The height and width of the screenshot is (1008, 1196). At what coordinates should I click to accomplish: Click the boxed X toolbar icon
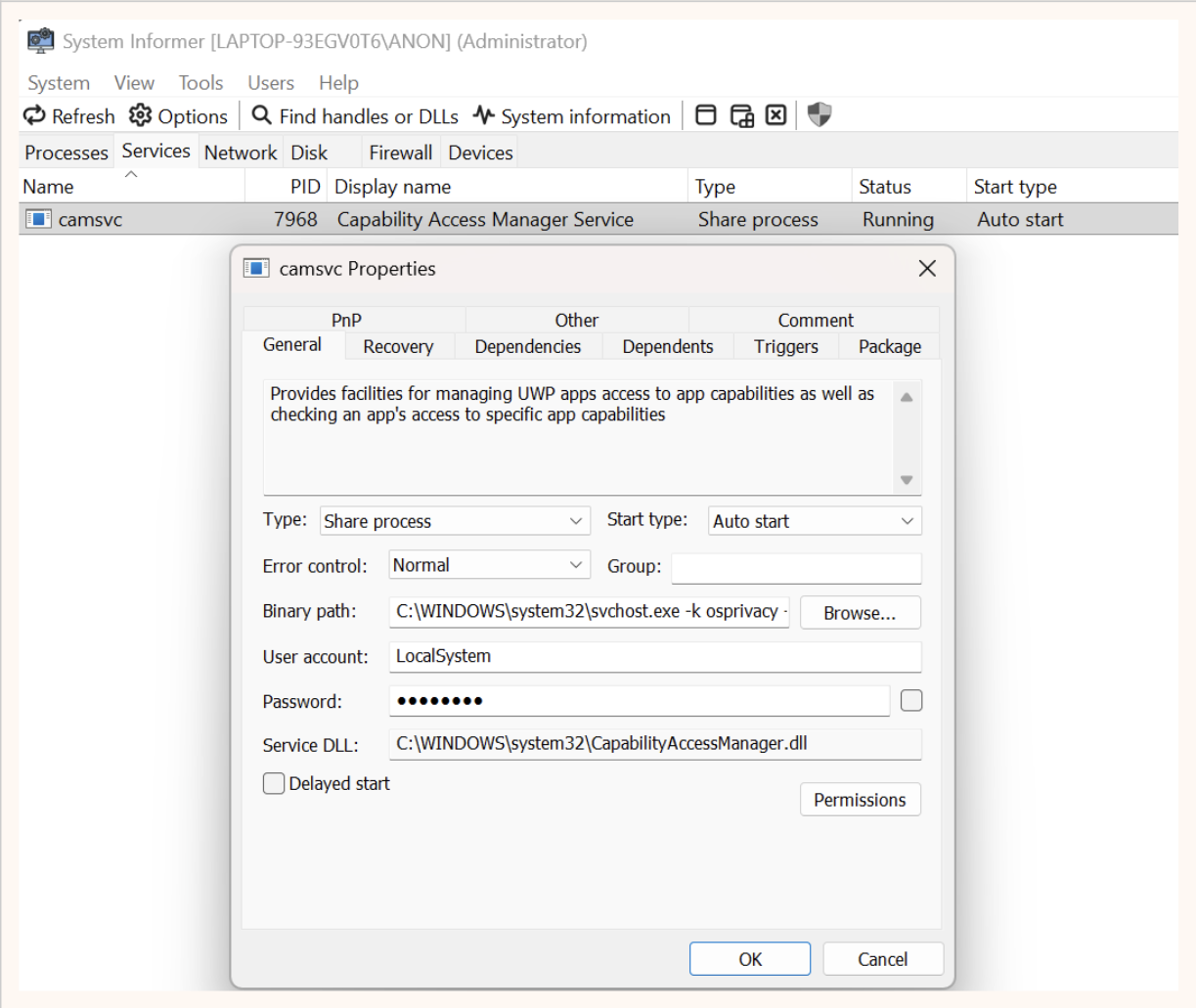[x=775, y=115]
